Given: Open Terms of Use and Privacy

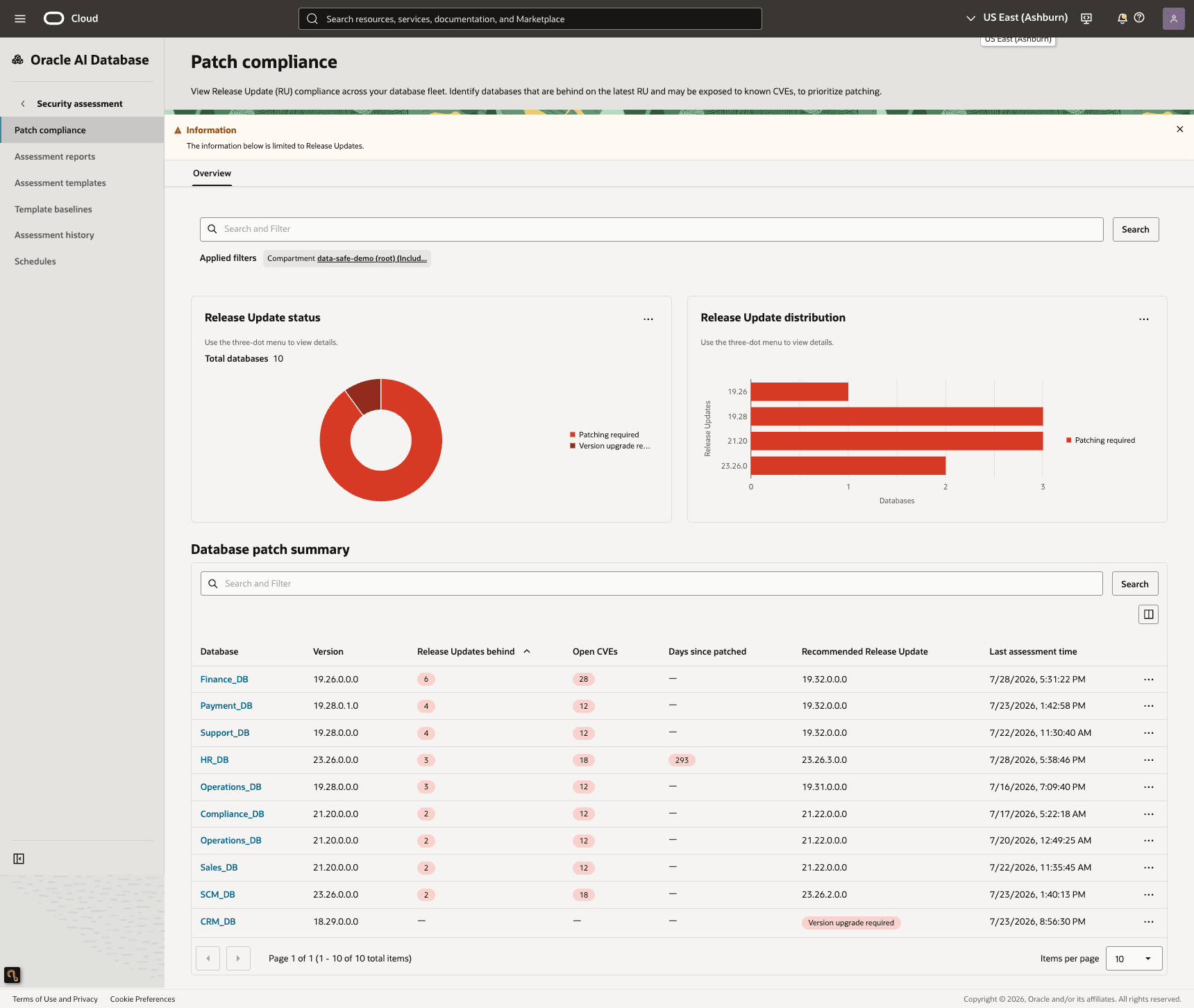Looking at the screenshot, I should (55, 999).
